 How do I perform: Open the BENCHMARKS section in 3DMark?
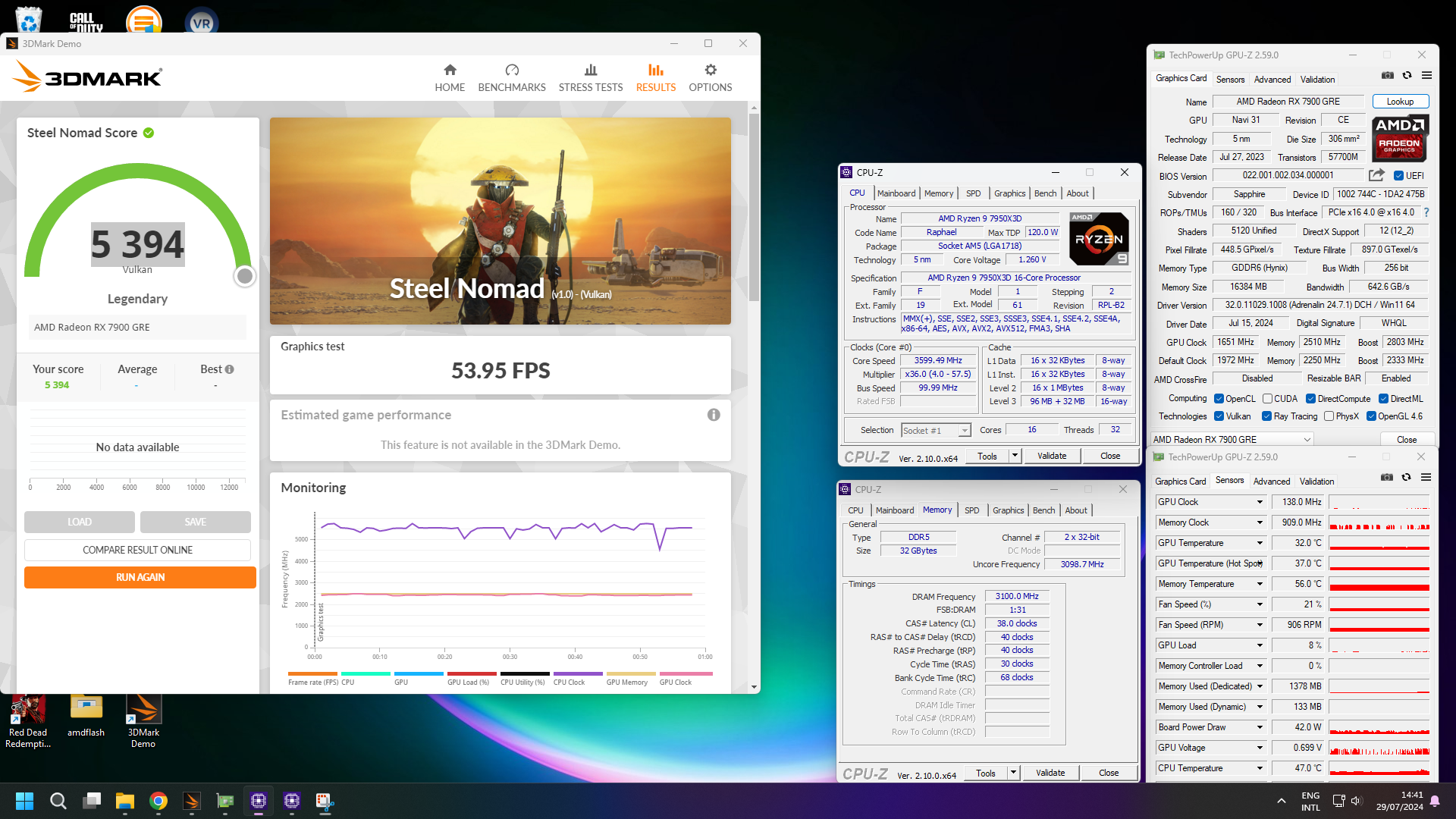click(x=512, y=78)
